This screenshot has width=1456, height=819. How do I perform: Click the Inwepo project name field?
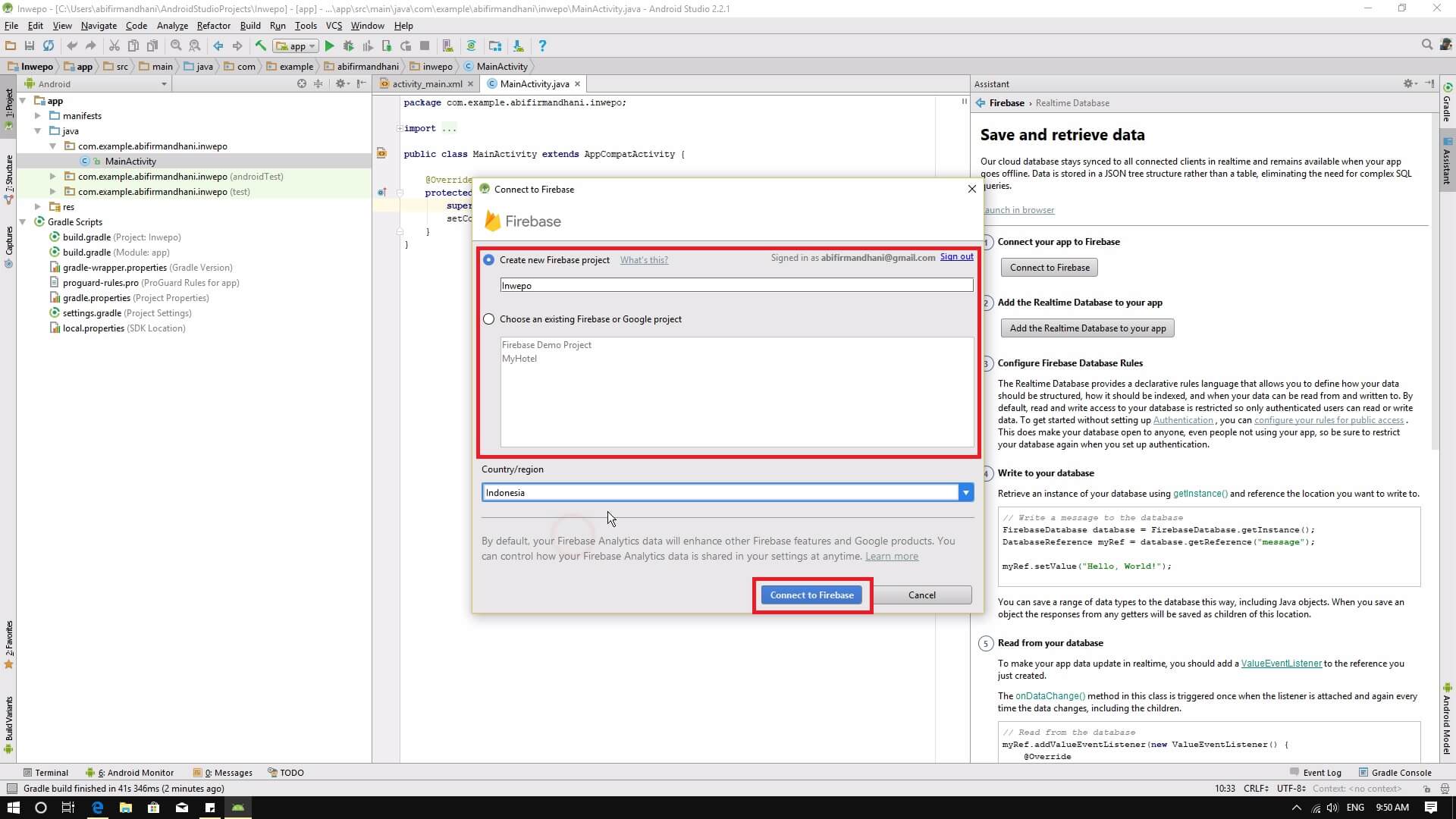736,286
